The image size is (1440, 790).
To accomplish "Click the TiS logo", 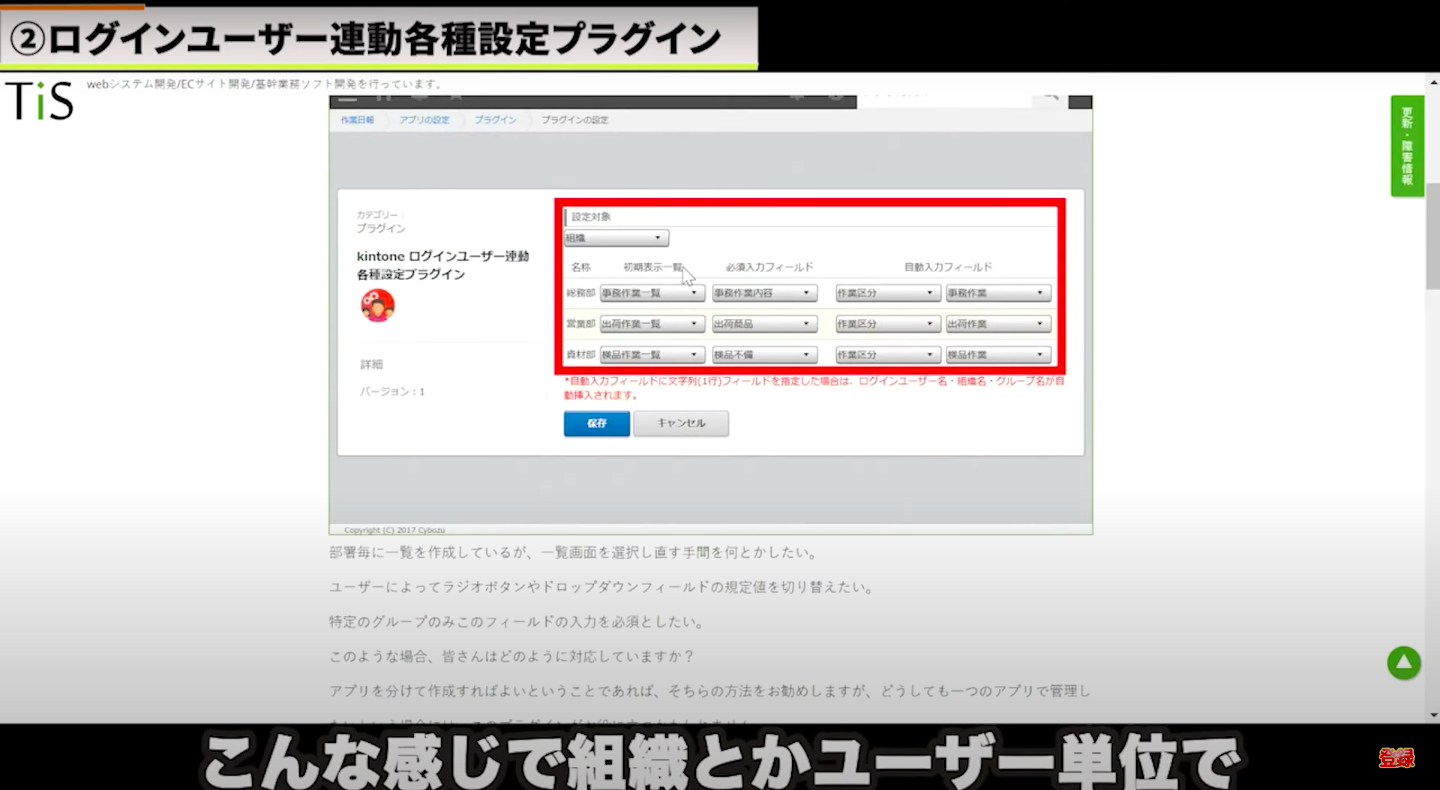I will point(39,100).
